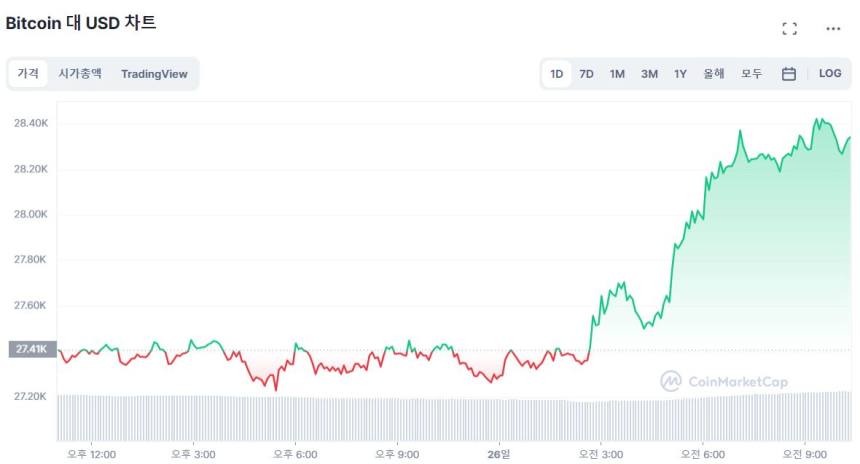The height and width of the screenshot is (464, 860).
Task: Open the three-dot more options menu
Action: pos(833,29)
